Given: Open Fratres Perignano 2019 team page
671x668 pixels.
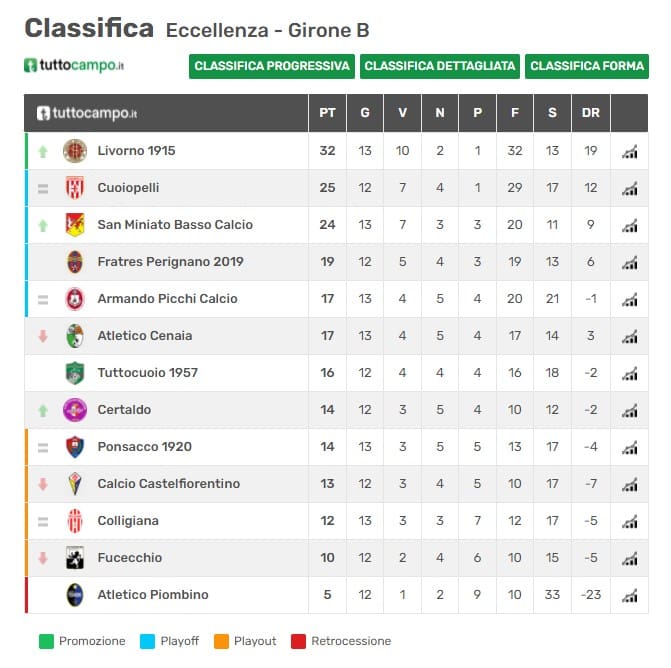Looking at the screenshot, I should coord(170,262).
